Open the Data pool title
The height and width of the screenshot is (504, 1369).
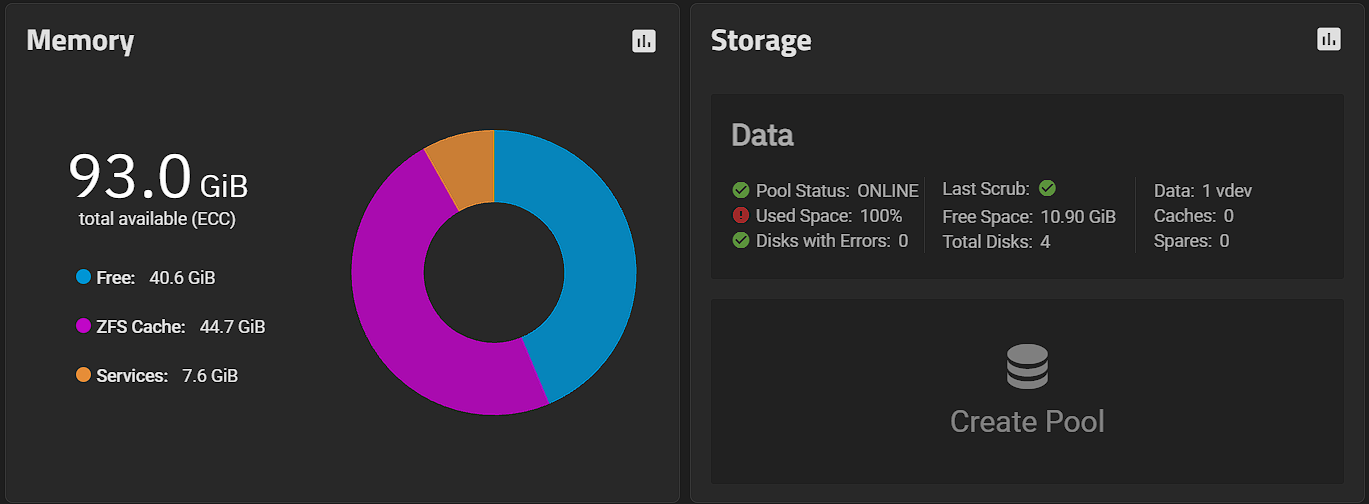click(x=763, y=135)
